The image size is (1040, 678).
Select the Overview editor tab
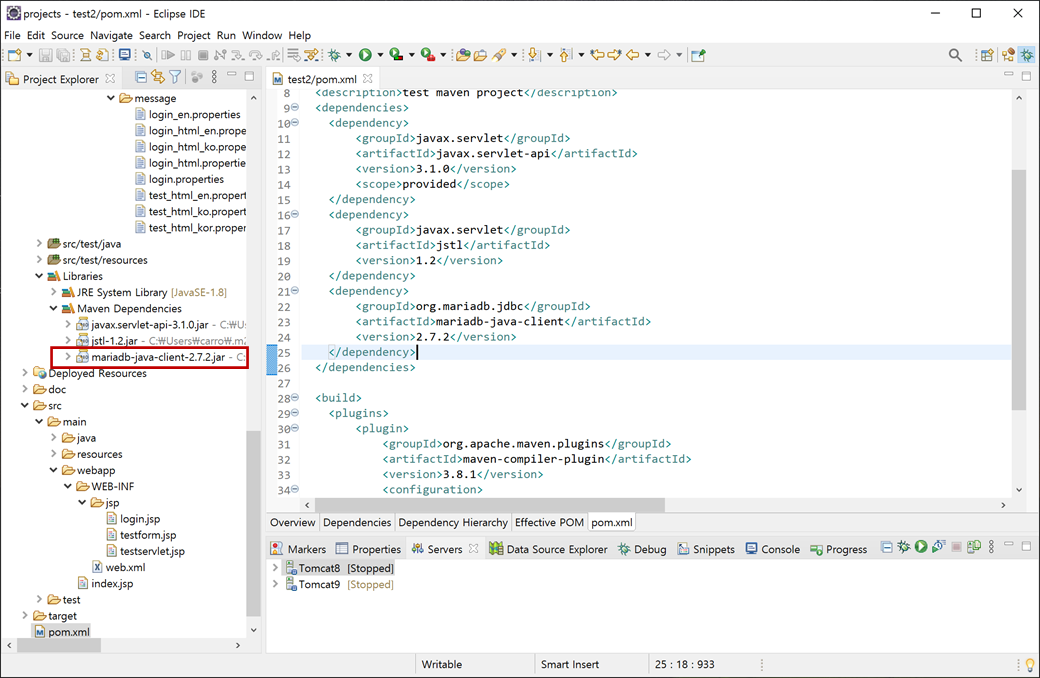pos(292,522)
